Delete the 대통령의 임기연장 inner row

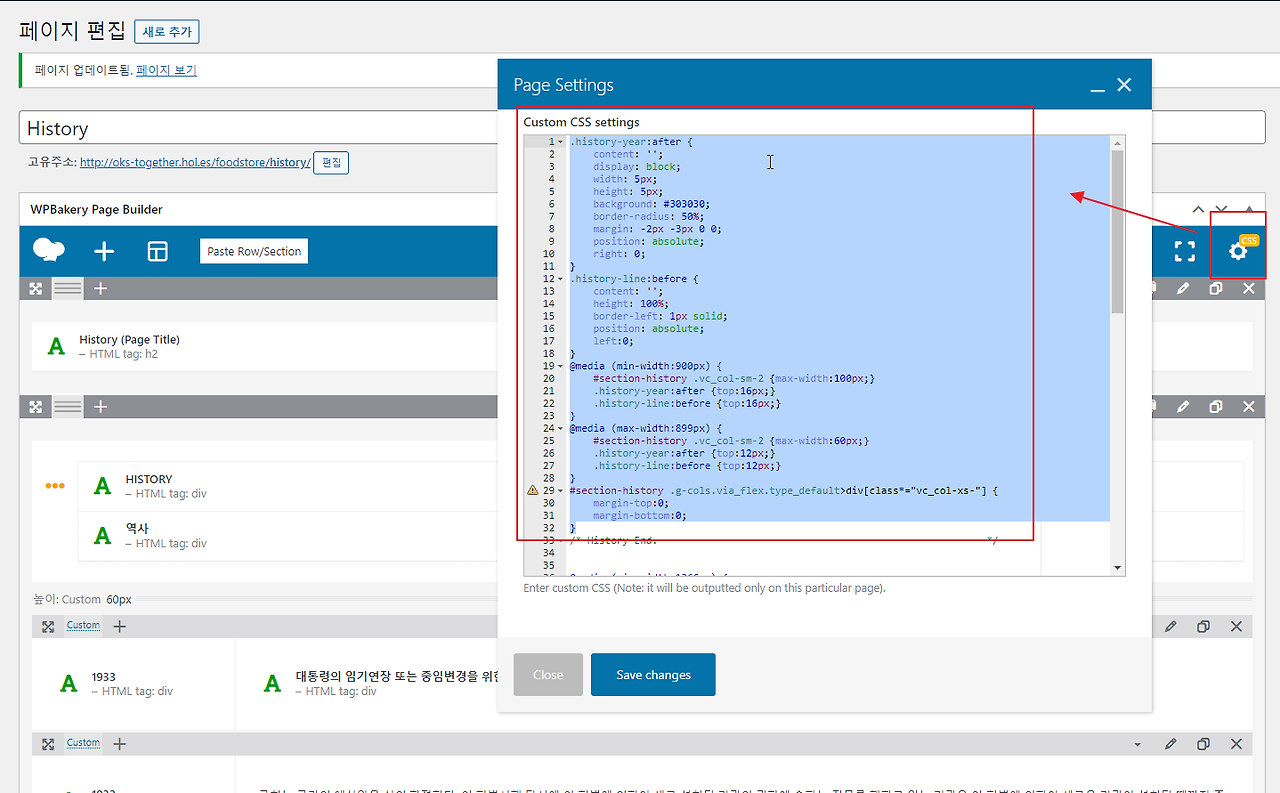pyautogui.click(x=1236, y=626)
